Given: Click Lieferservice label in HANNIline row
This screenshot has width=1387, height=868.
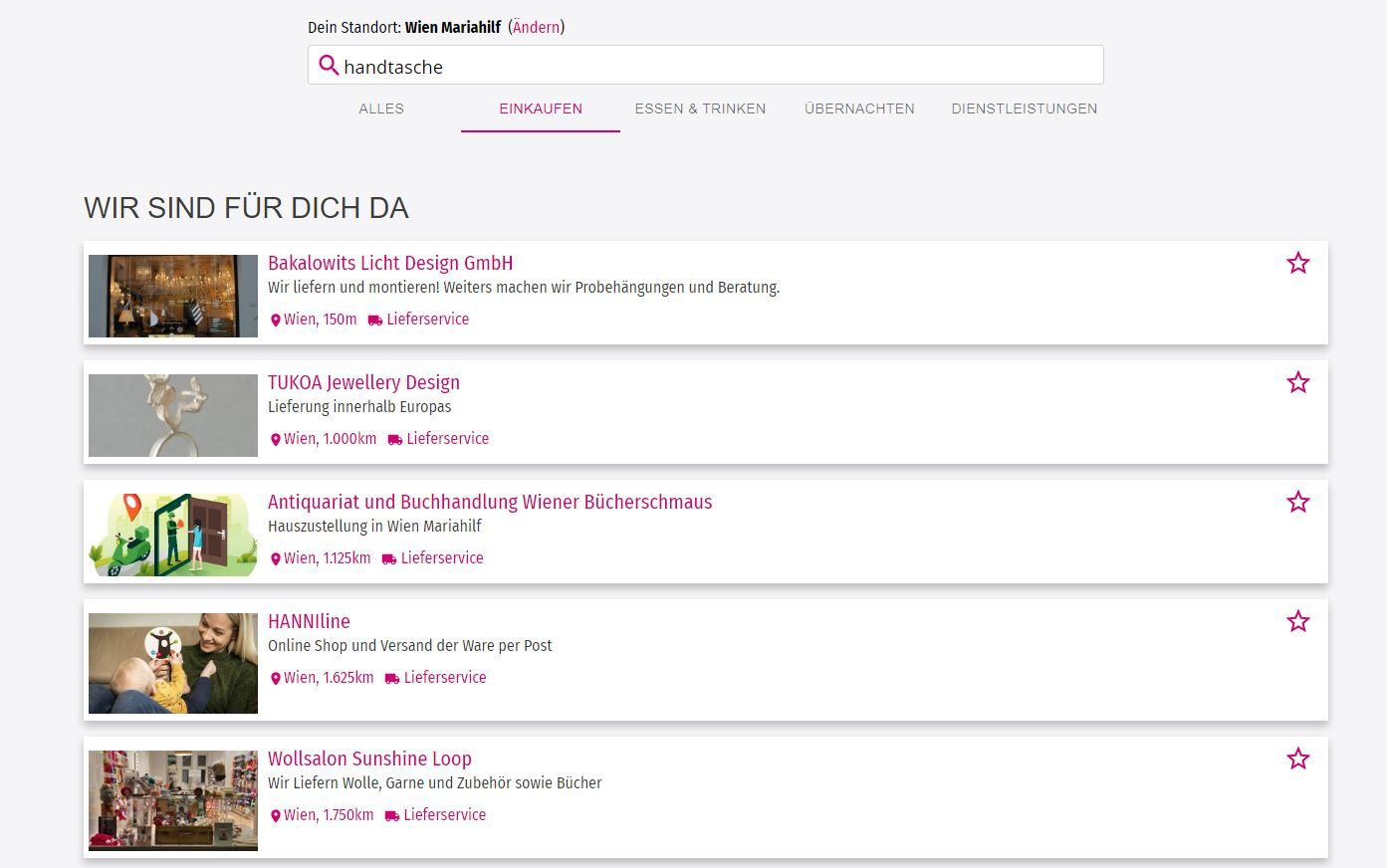Looking at the screenshot, I should coord(445,678).
